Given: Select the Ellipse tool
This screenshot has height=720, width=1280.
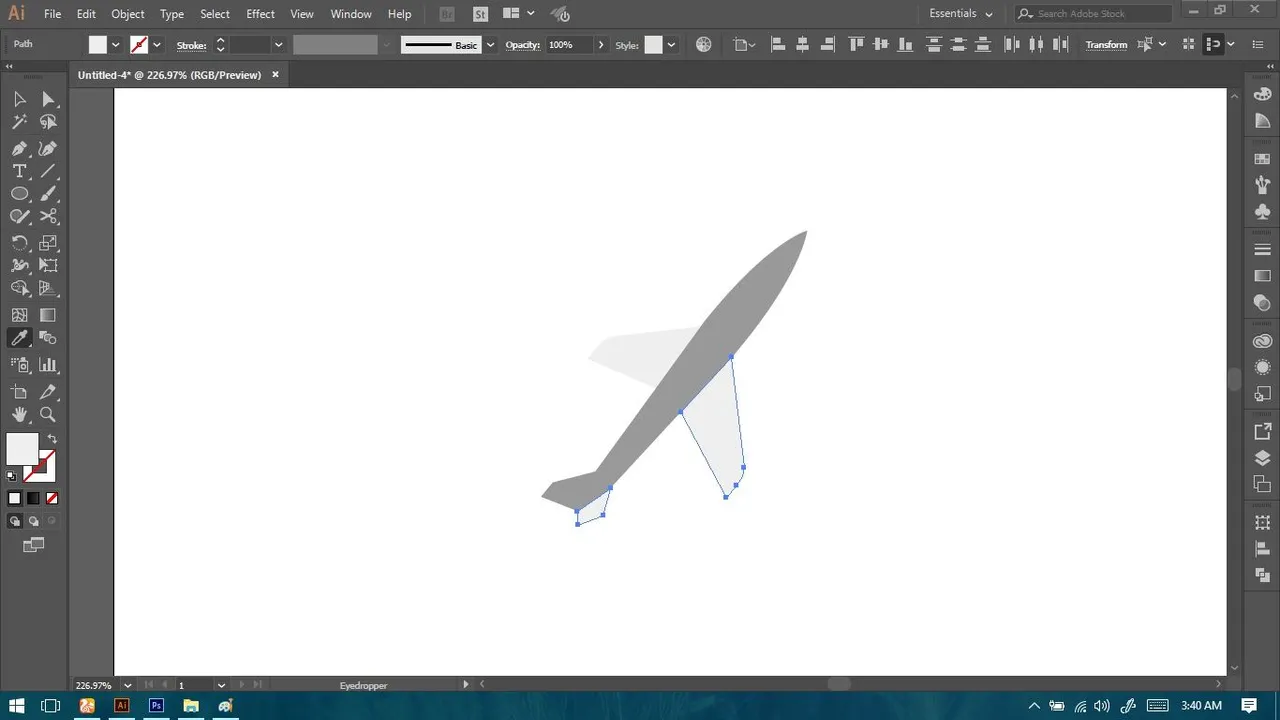Looking at the screenshot, I should 19,194.
